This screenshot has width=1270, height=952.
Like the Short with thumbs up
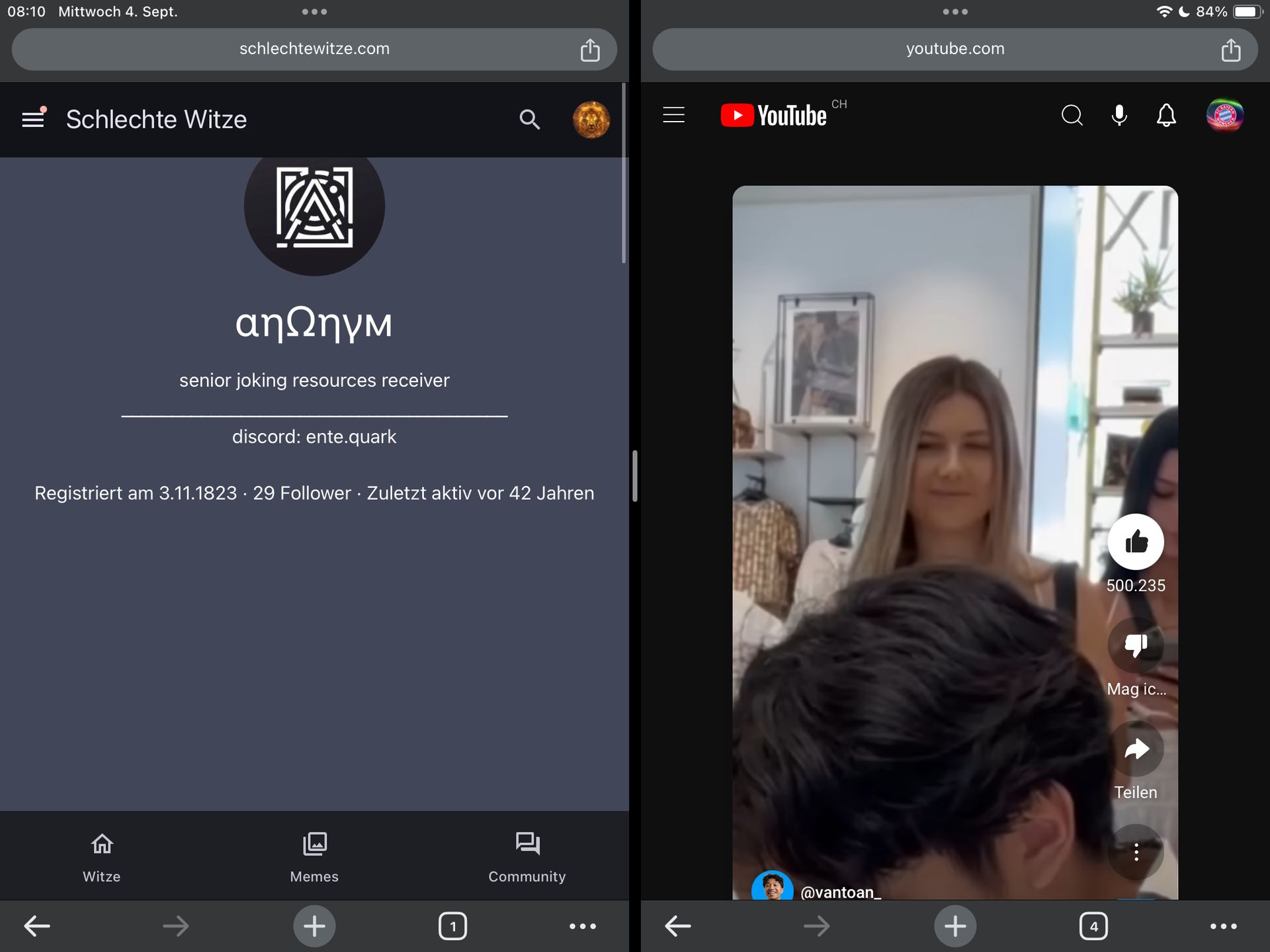tap(1136, 542)
